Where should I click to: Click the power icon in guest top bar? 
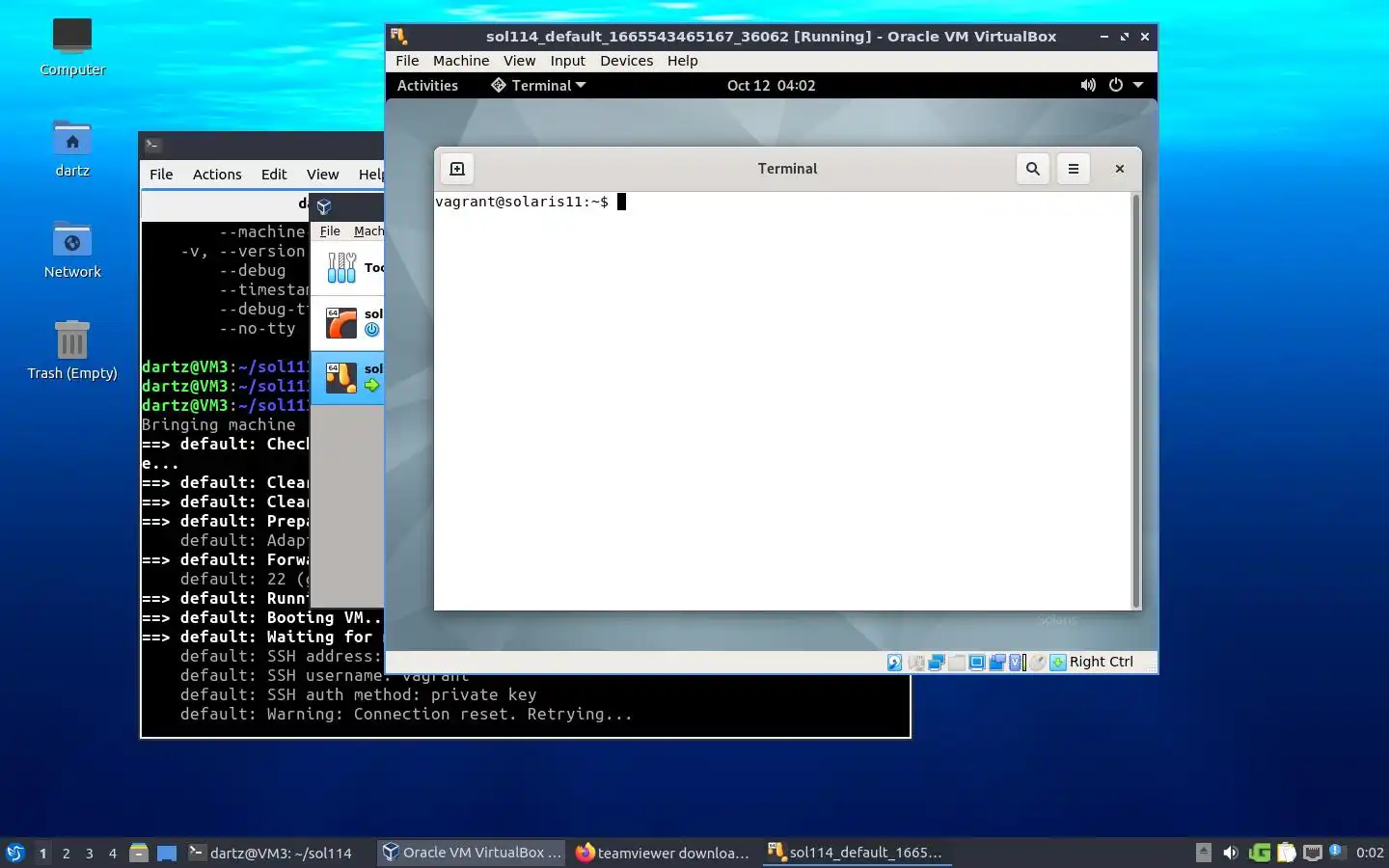(1116, 85)
